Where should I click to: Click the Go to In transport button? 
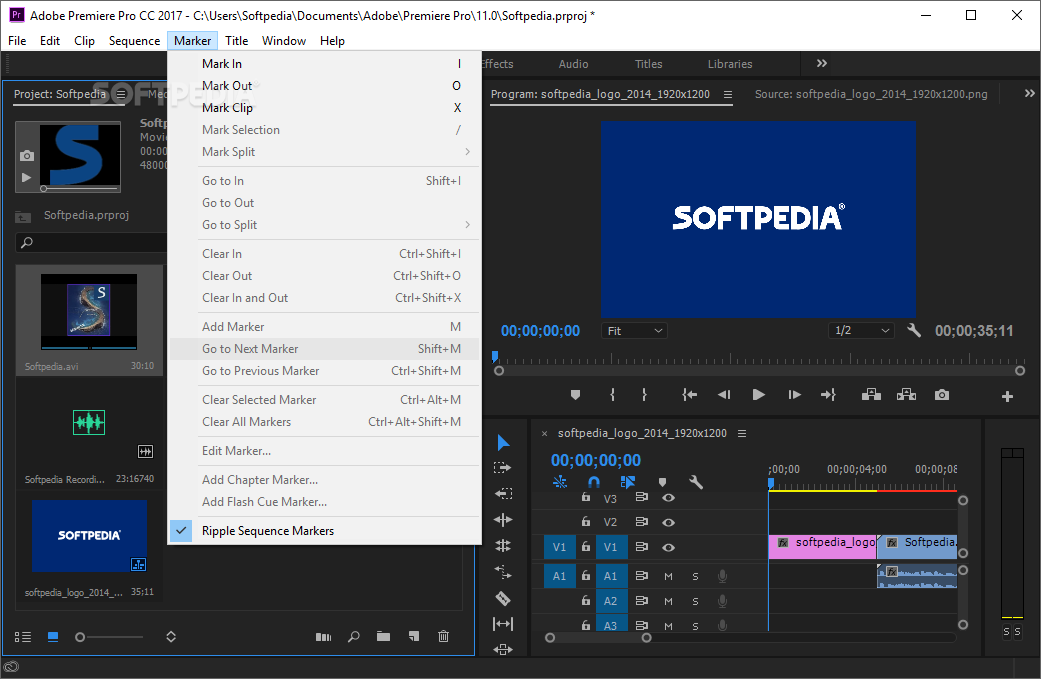click(690, 395)
